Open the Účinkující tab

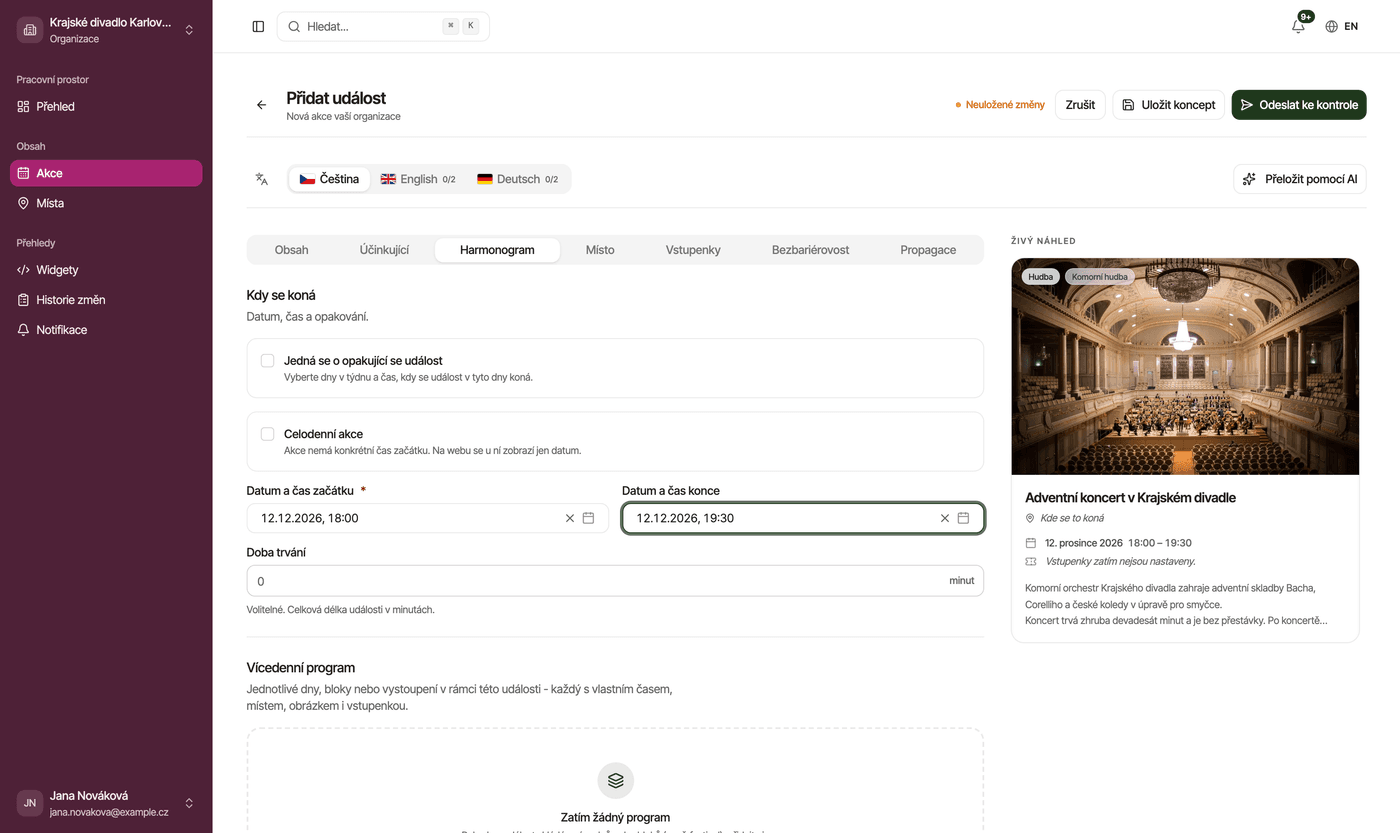(384, 250)
